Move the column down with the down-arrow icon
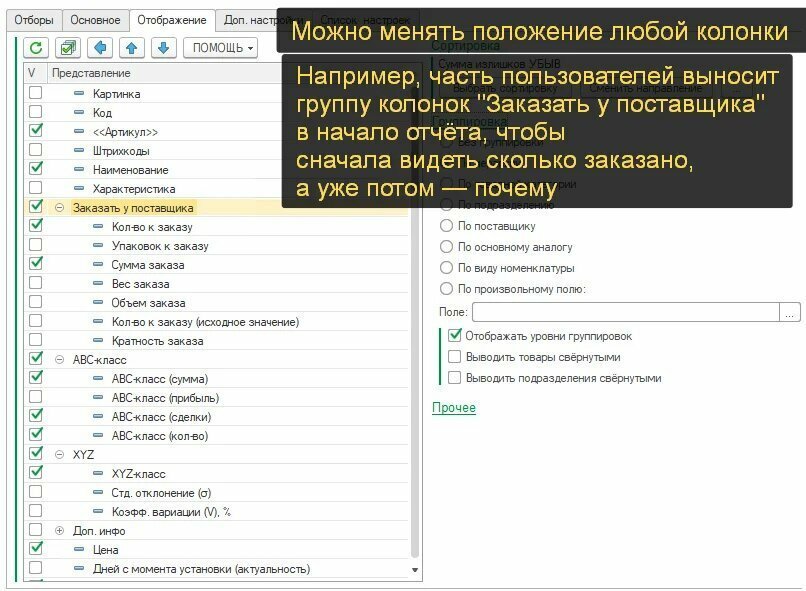This screenshot has width=806, height=591. (163, 48)
